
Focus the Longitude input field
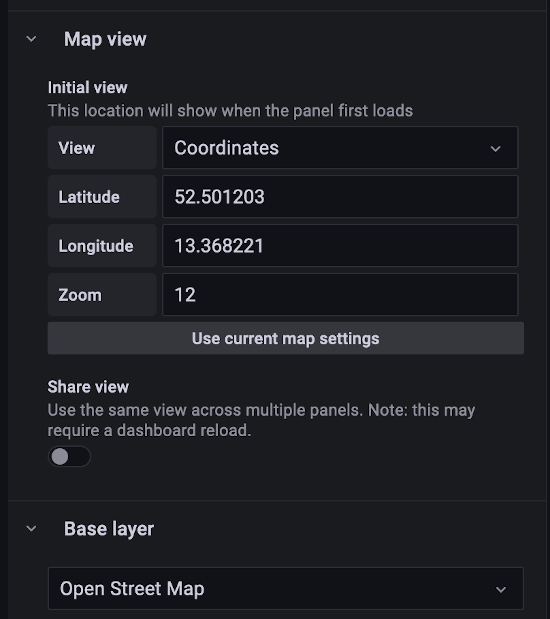[340, 246]
